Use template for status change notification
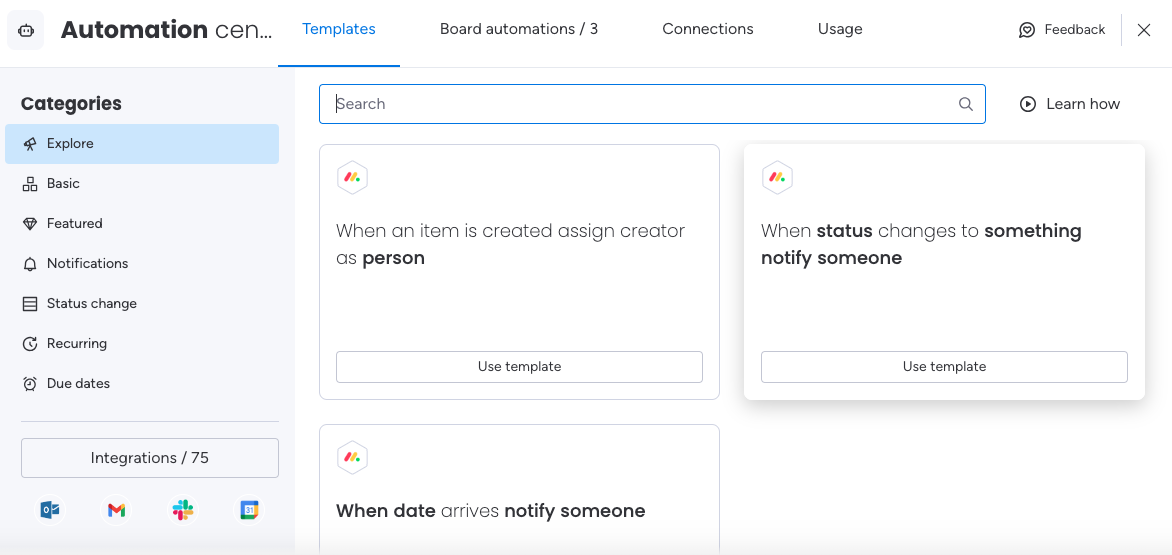Image resolution: width=1172 pixels, height=555 pixels. coord(944,367)
